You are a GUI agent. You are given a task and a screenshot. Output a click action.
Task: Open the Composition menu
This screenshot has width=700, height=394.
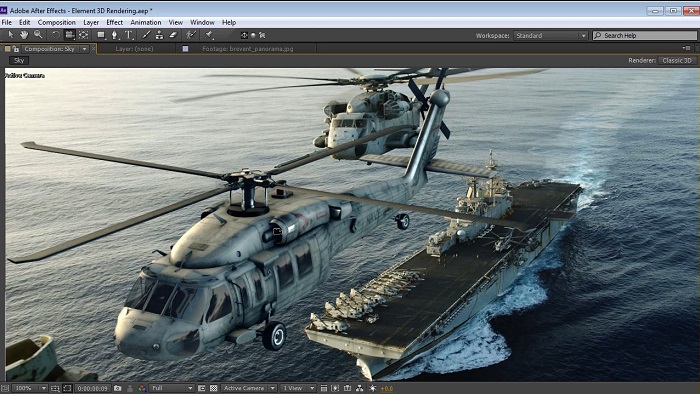click(x=56, y=22)
